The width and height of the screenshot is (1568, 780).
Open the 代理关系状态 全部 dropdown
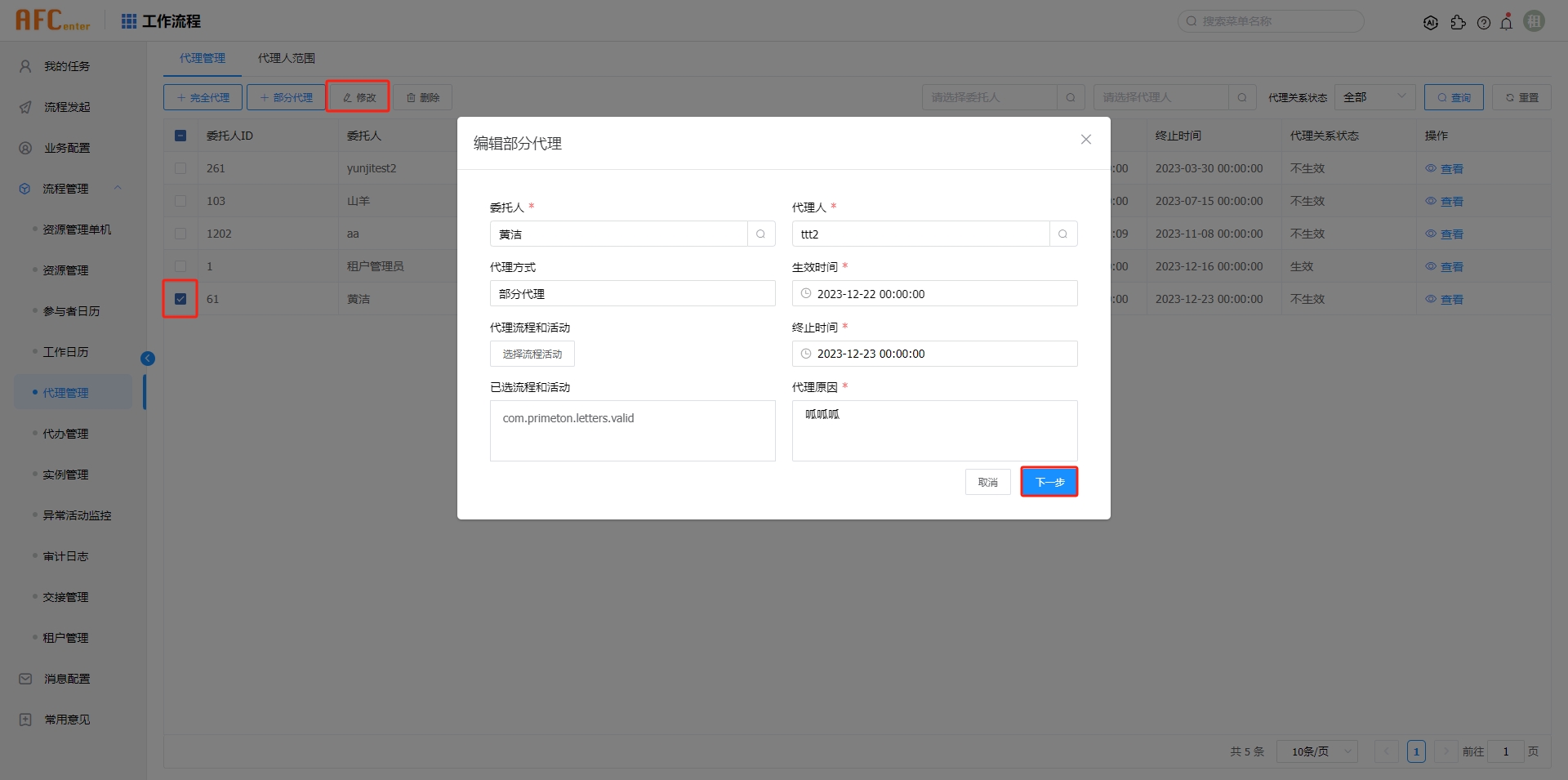(x=1375, y=96)
